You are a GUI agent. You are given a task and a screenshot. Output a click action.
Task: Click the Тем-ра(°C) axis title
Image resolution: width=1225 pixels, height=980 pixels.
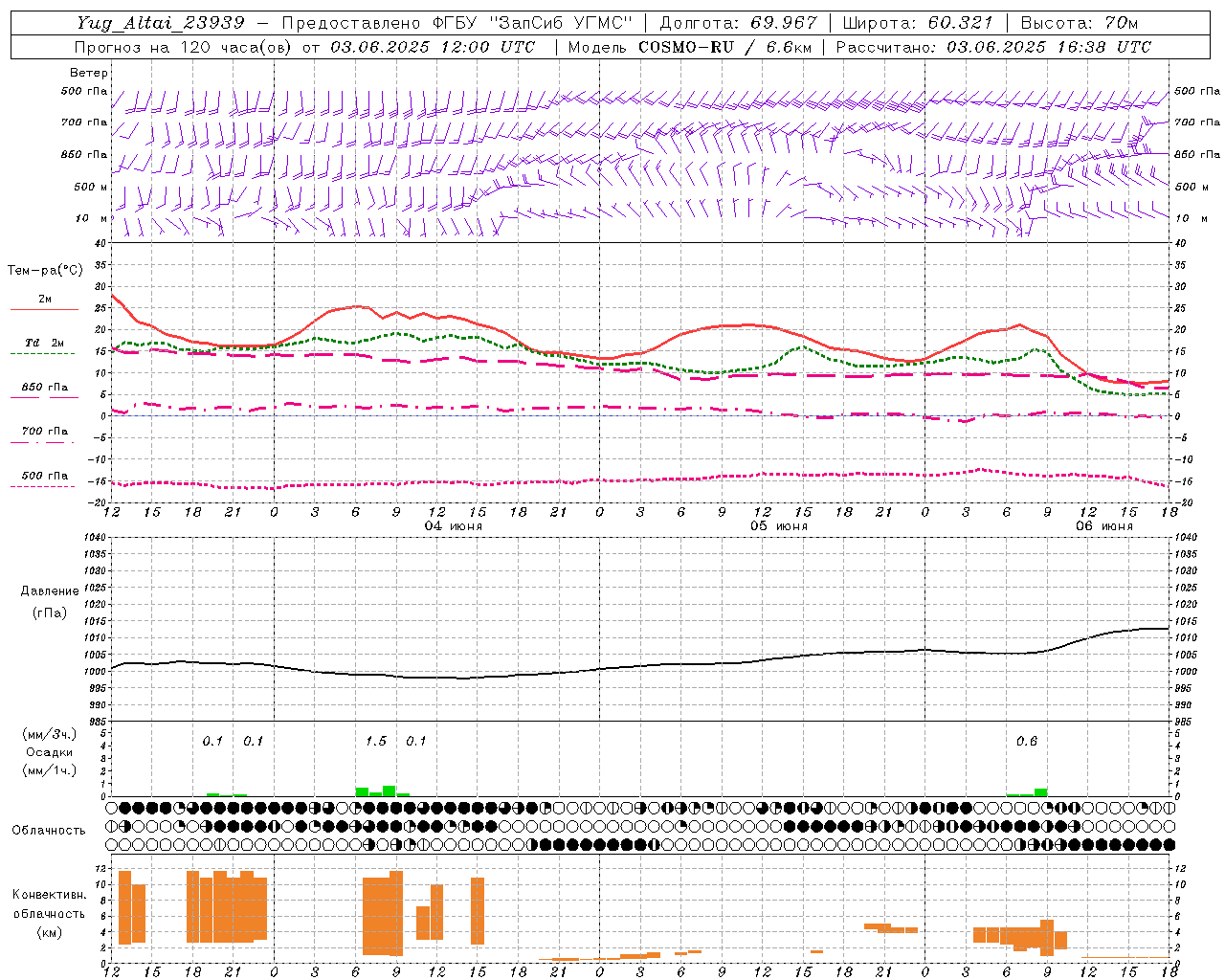click(45, 271)
